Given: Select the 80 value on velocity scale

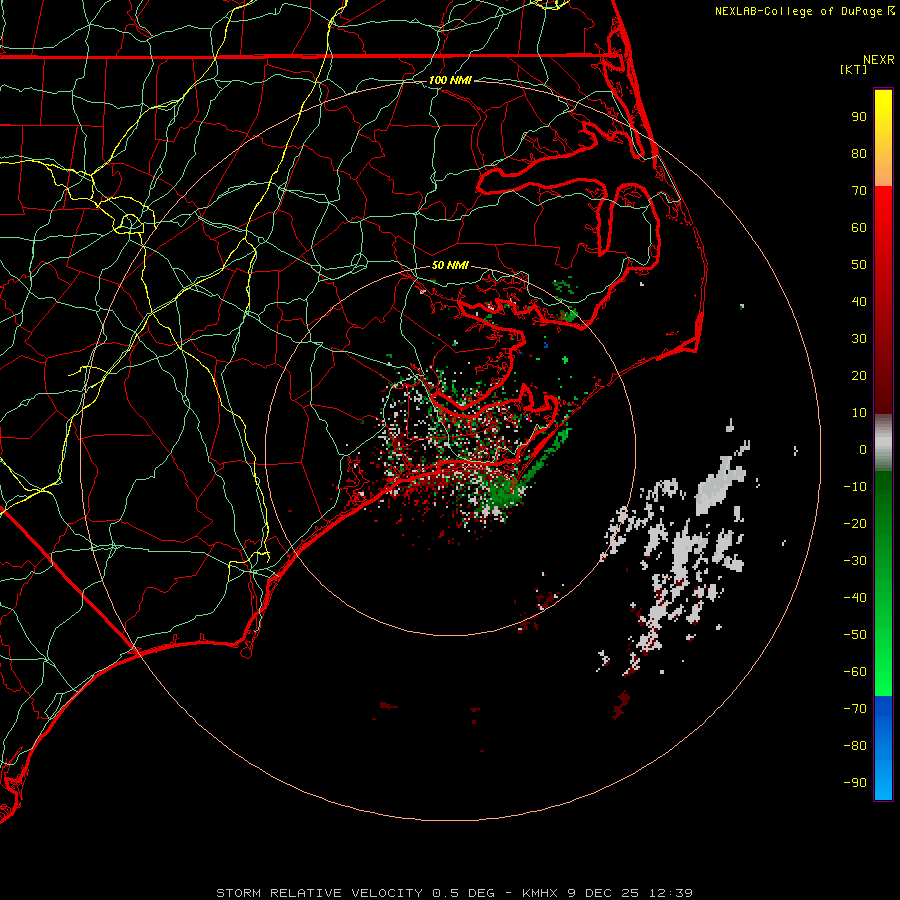Looking at the screenshot, I should click(859, 153).
